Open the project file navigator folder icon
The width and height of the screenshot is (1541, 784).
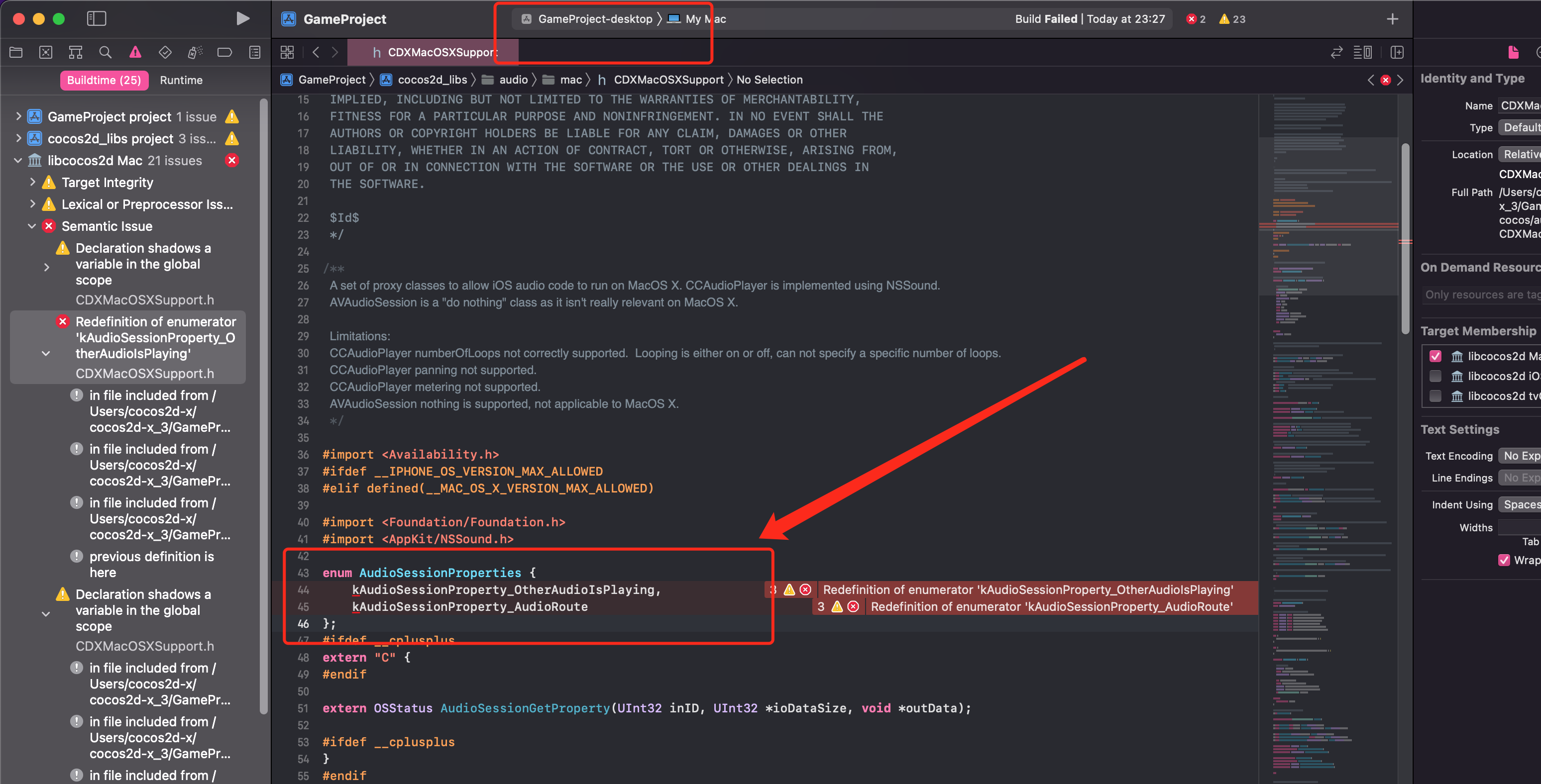(16, 53)
